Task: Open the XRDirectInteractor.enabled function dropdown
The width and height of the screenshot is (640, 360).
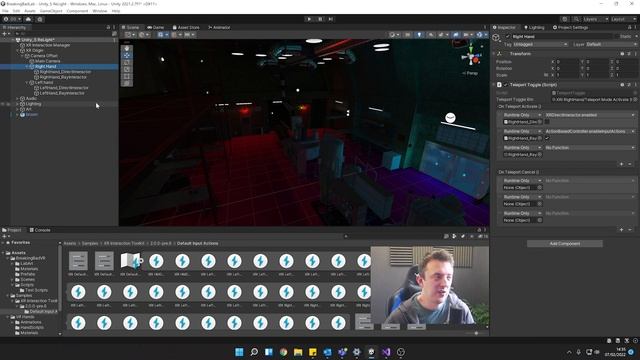Action: (590, 115)
